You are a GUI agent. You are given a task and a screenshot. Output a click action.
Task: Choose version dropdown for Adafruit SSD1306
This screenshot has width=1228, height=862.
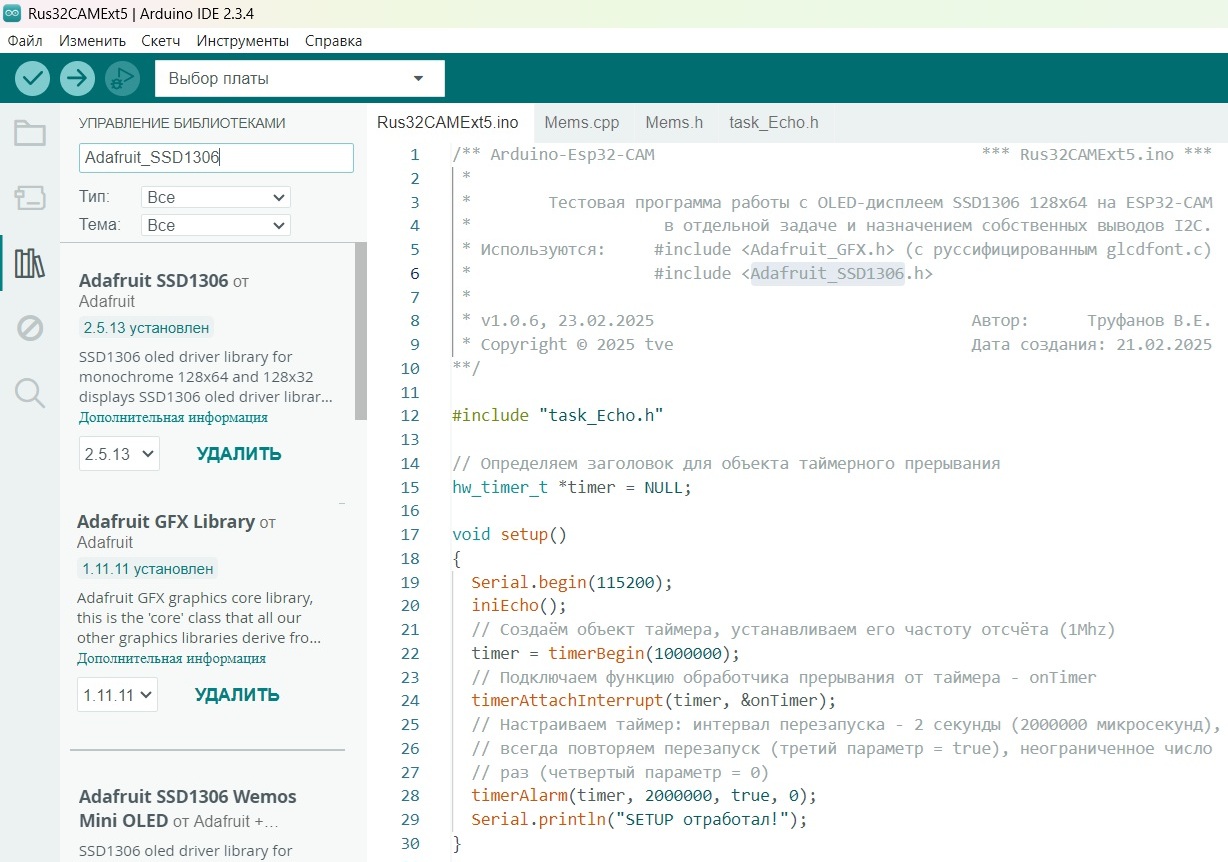(x=119, y=454)
